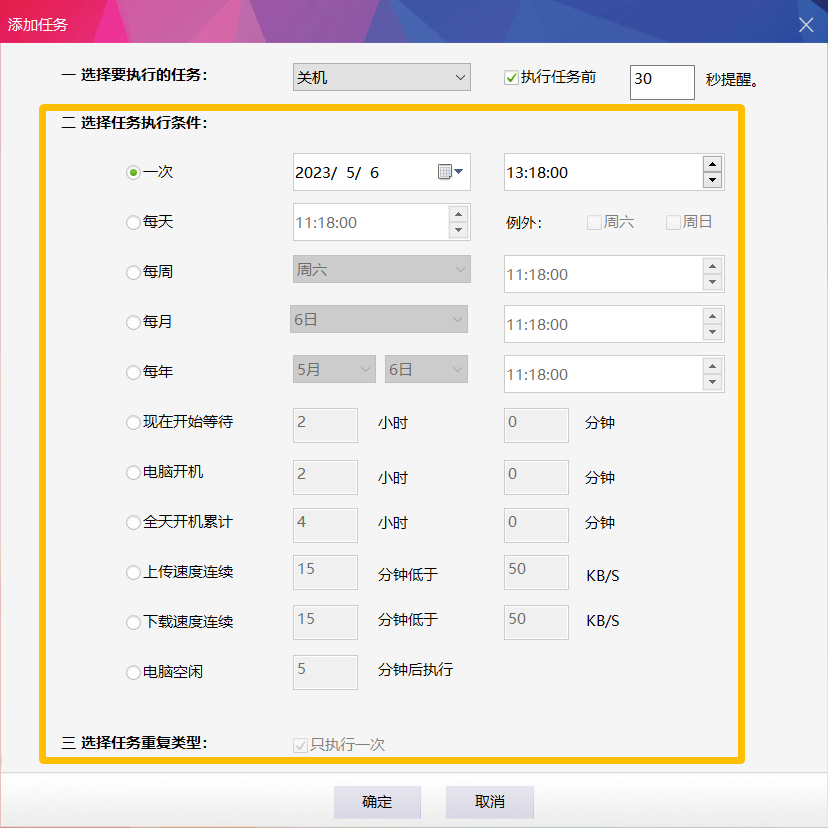This screenshot has height=828, width=828.
Task: Click down arrow of the 每月 time spinner
Action: pos(712,332)
